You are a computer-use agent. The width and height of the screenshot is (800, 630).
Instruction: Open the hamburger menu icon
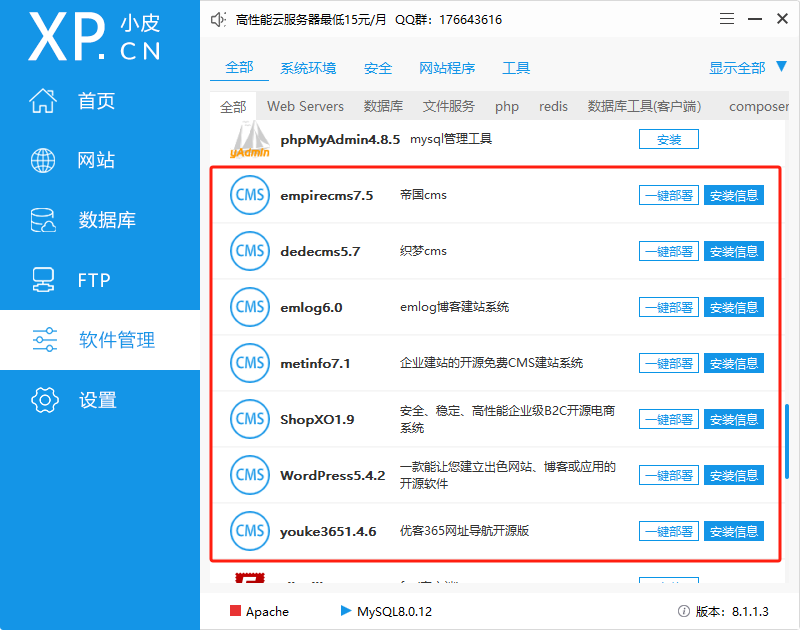pos(727,19)
